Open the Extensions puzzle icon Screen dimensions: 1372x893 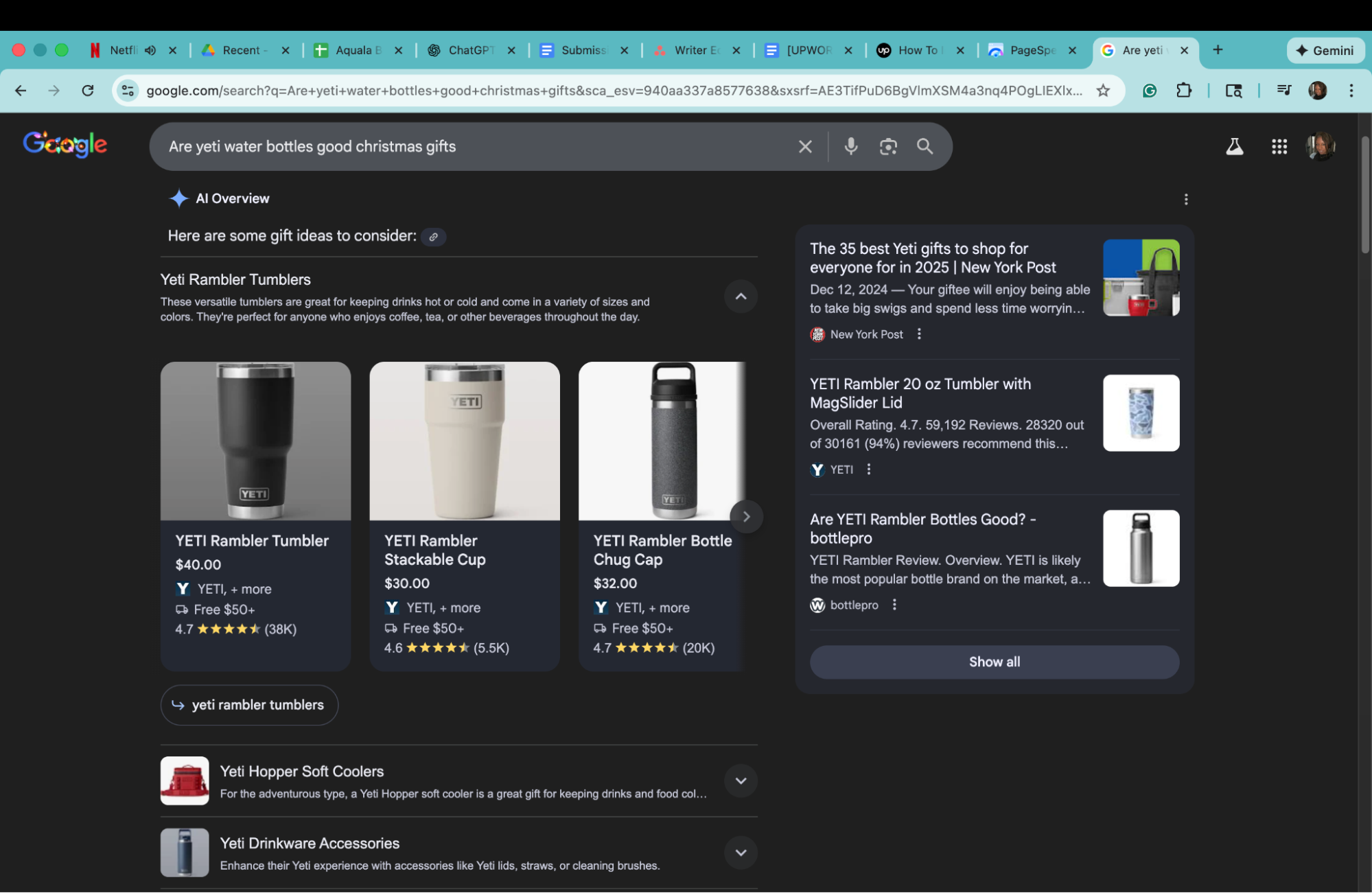(x=1184, y=91)
